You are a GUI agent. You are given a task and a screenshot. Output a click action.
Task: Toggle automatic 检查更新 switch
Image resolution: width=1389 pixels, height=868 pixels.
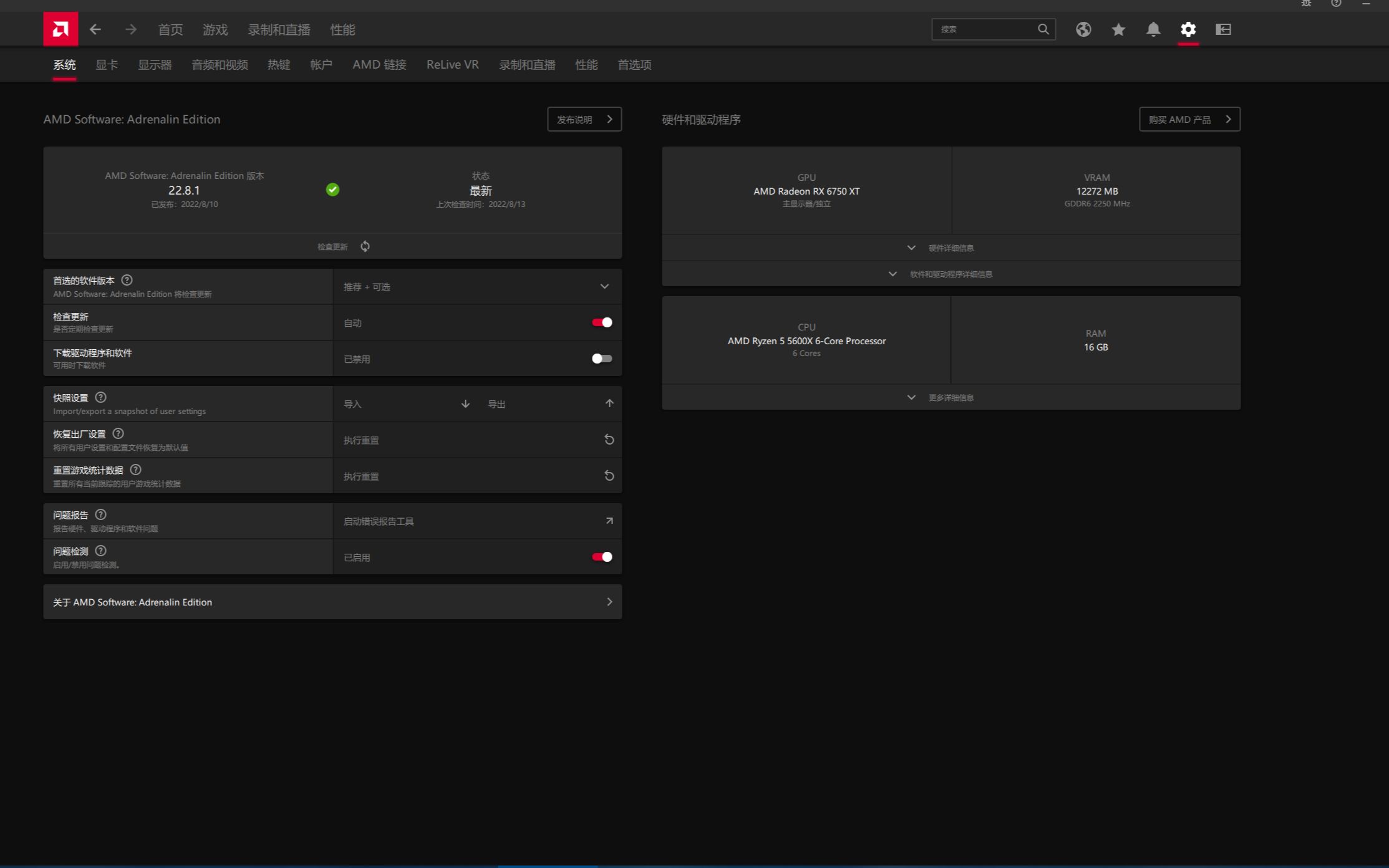click(602, 322)
